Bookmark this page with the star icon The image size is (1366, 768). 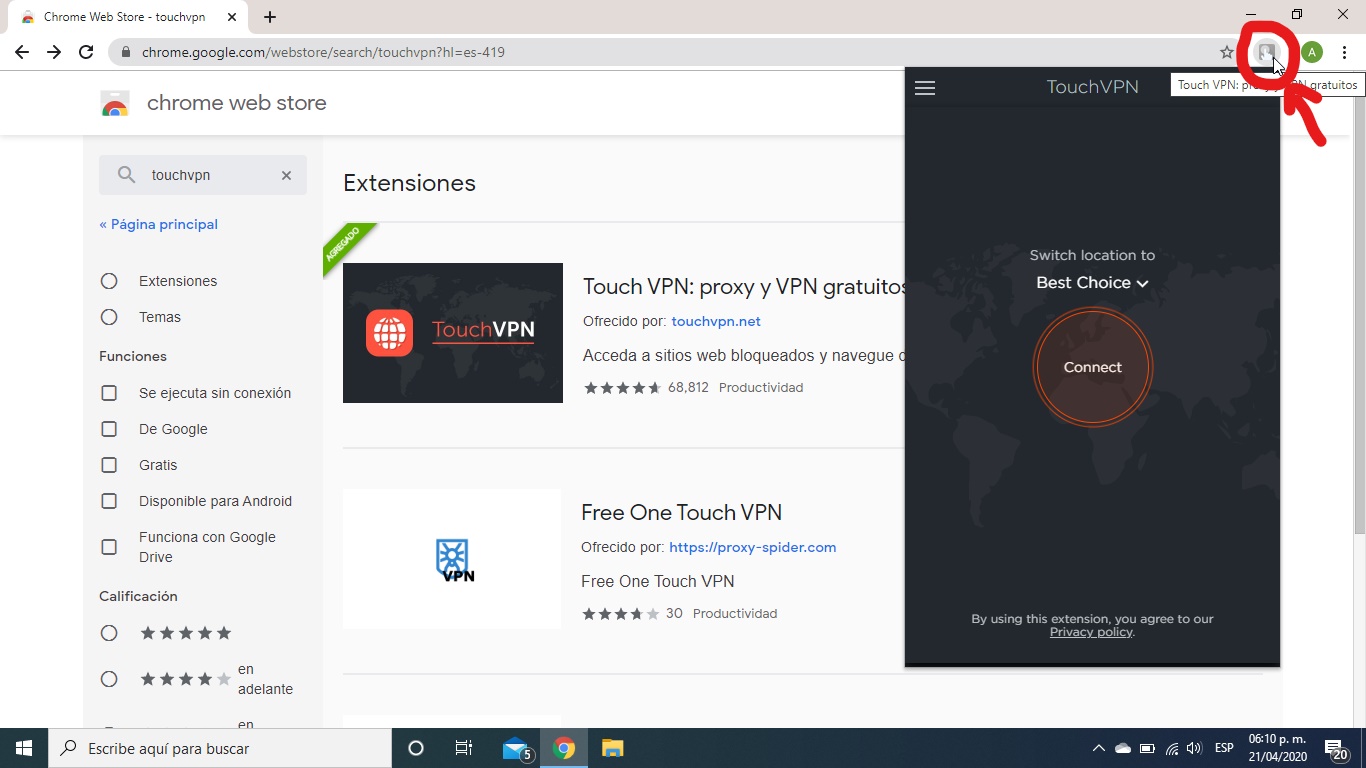coord(1227,52)
